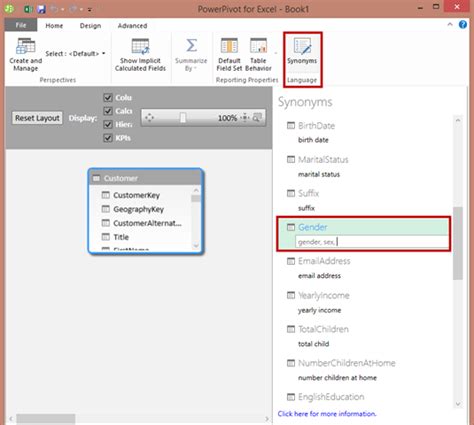The image size is (474, 425).
Task: Click the GeographyKey column icon
Action: pyautogui.click(x=105, y=209)
